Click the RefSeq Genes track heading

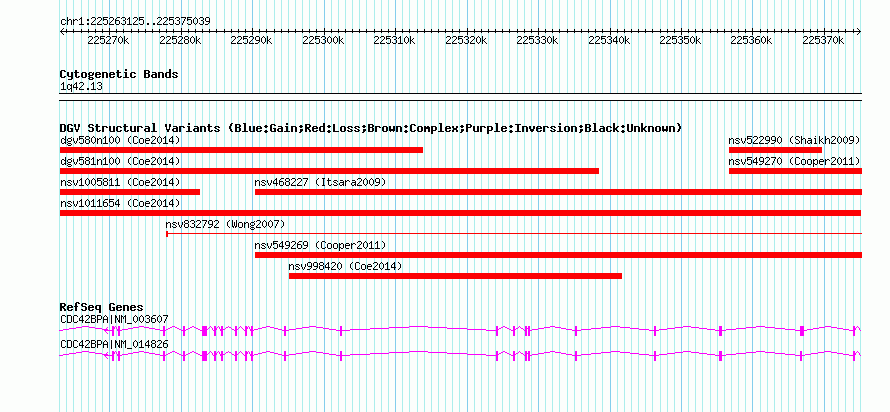(x=102, y=308)
